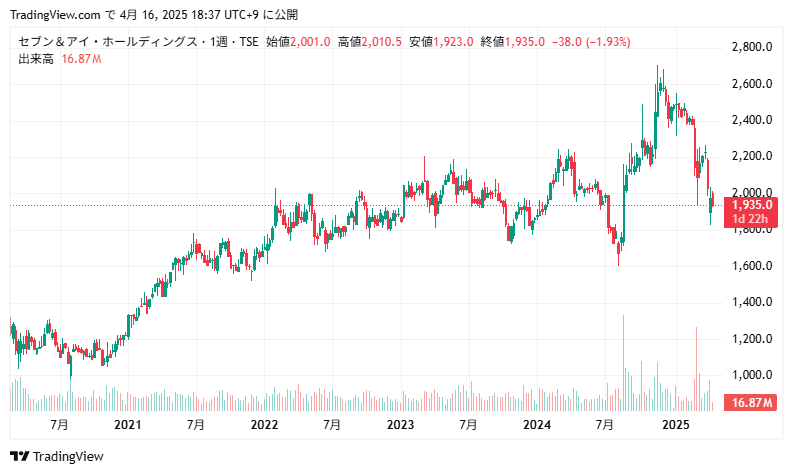The height and width of the screenshot is (474, 793).
Task: Click the 2,800.0 price axis label
Action: pyautogui.click(x=752, y=47)
